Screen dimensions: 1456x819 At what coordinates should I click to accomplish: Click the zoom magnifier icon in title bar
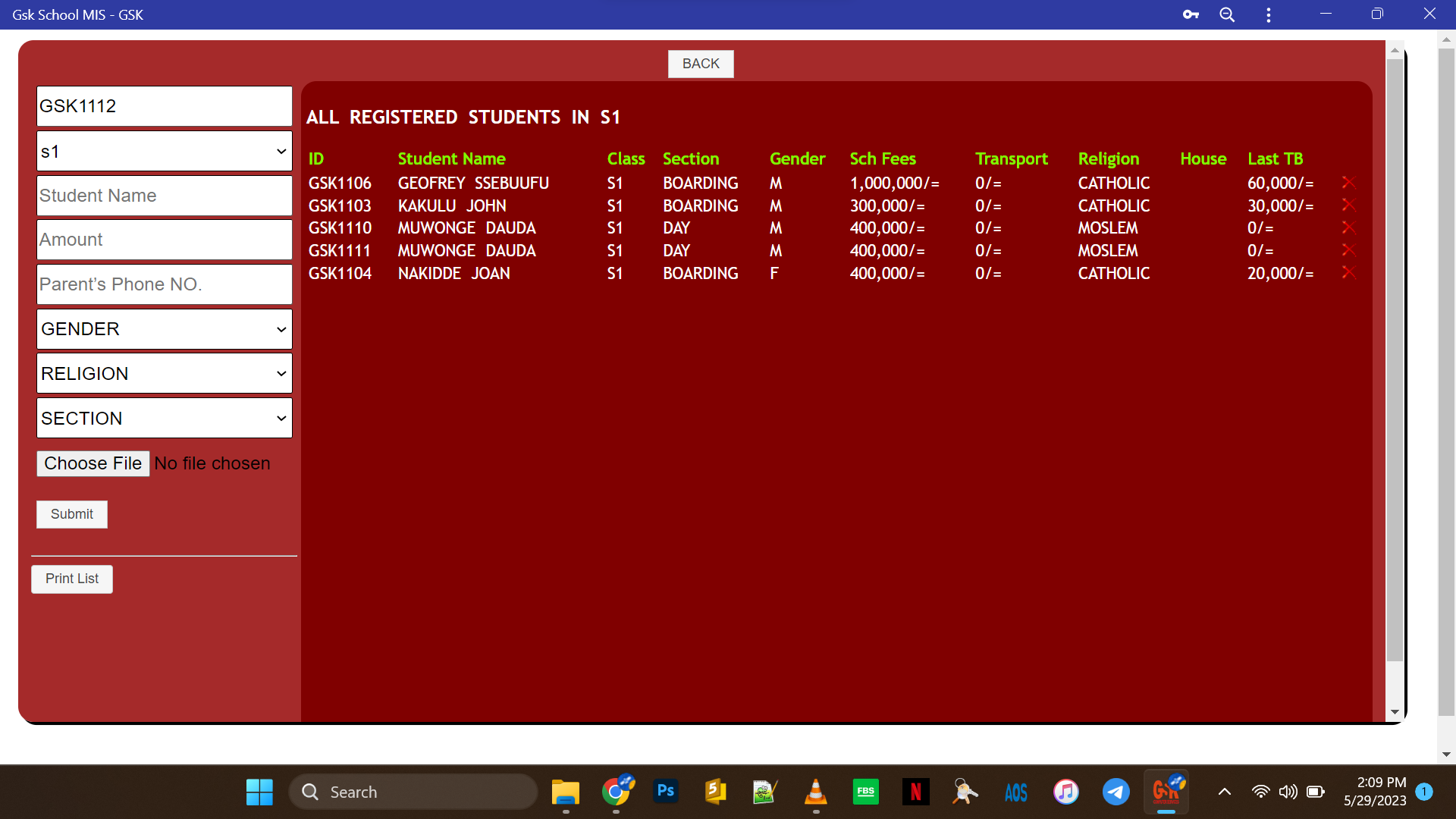pos(1227,14)
